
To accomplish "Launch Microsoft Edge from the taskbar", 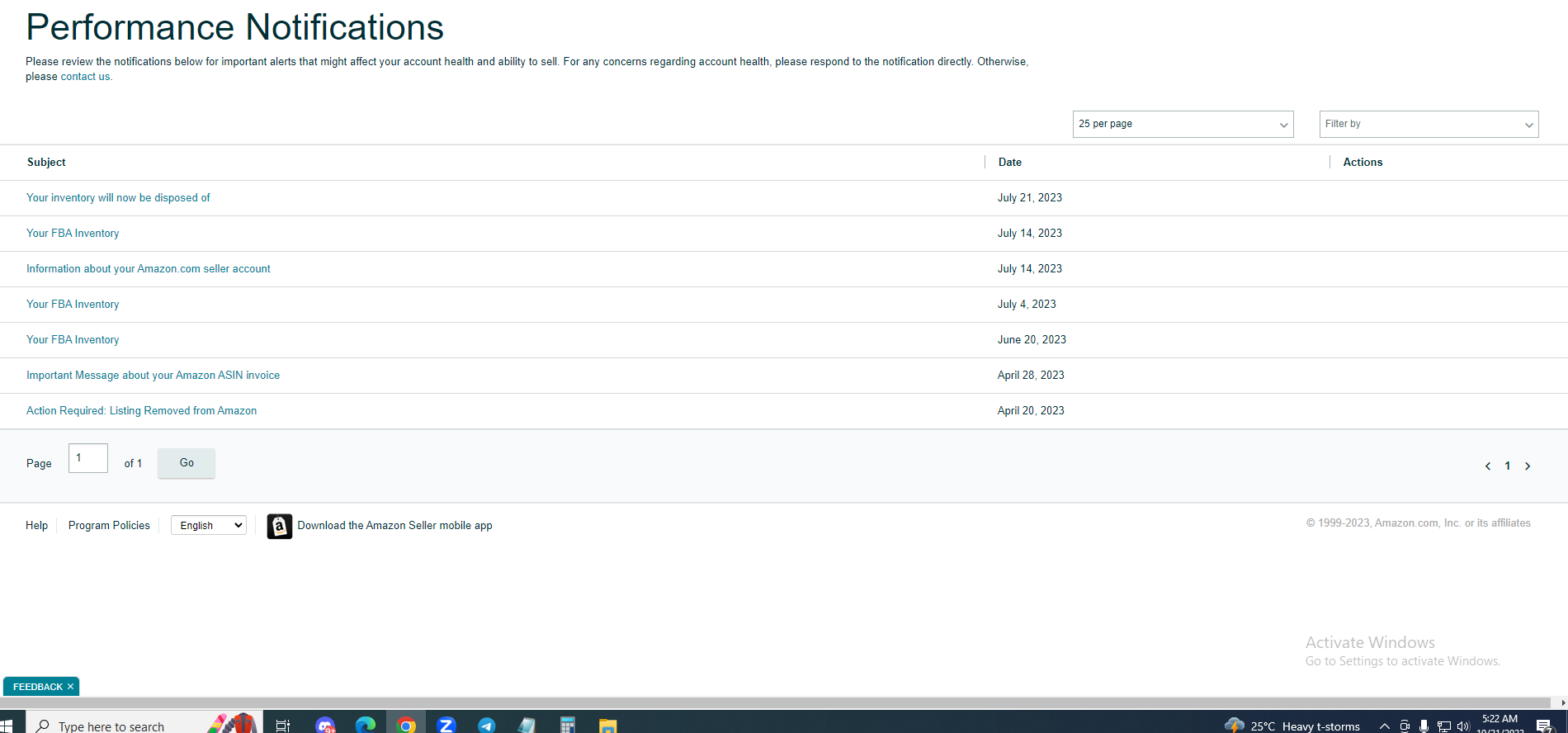I will pos(365,726).
